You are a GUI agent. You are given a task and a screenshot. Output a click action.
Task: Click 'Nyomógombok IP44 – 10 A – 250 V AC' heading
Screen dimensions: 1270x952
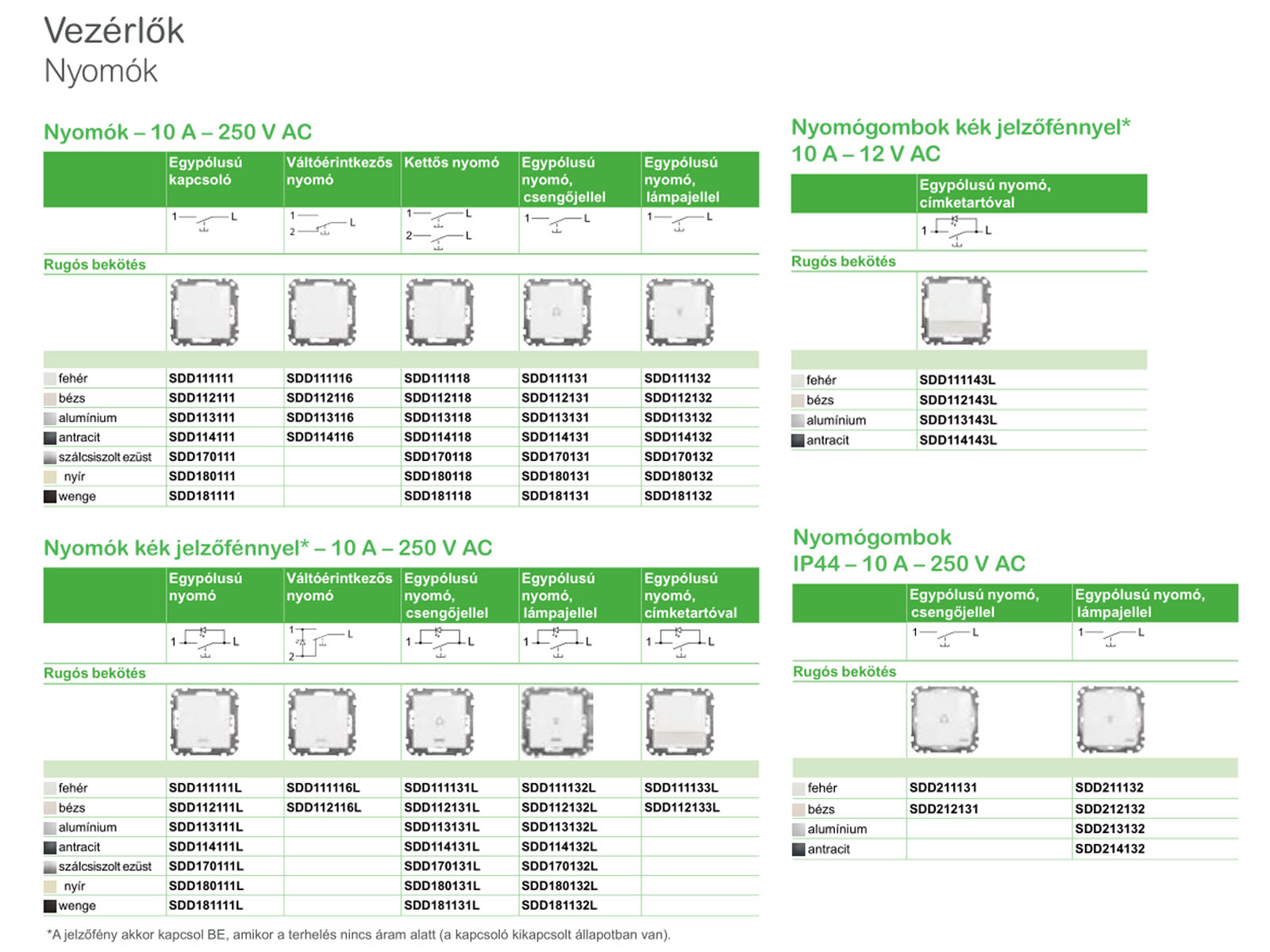[x=909, y=551]
